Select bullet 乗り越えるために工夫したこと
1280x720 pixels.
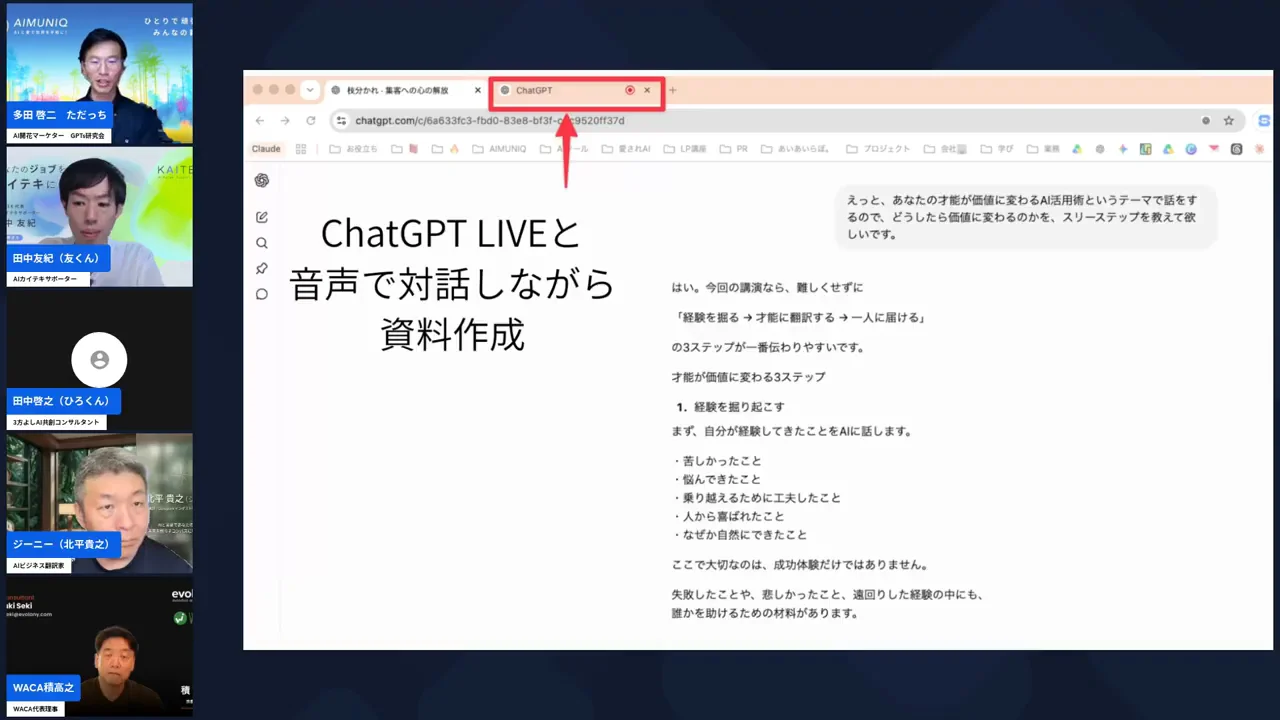coord(757,498)
